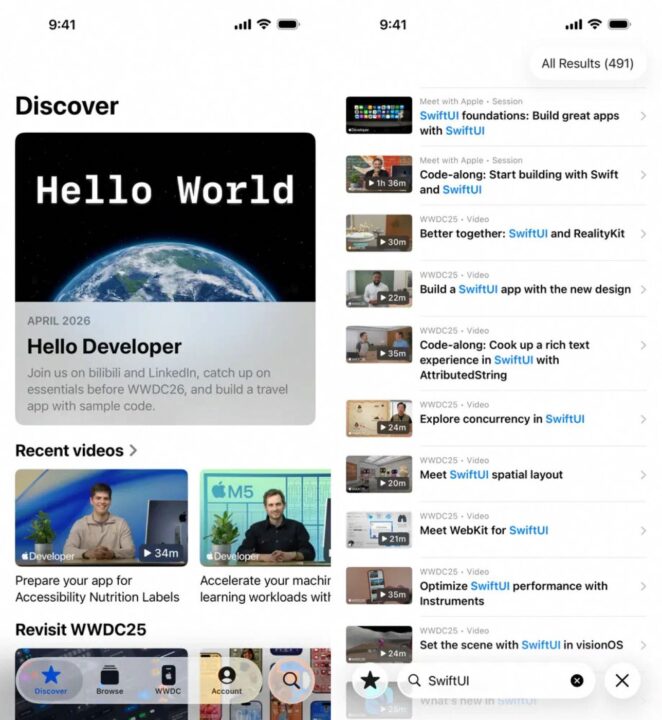Open the Browse tab
The height and width of the screenshot is (720, 662).
(x=109, y=680)
